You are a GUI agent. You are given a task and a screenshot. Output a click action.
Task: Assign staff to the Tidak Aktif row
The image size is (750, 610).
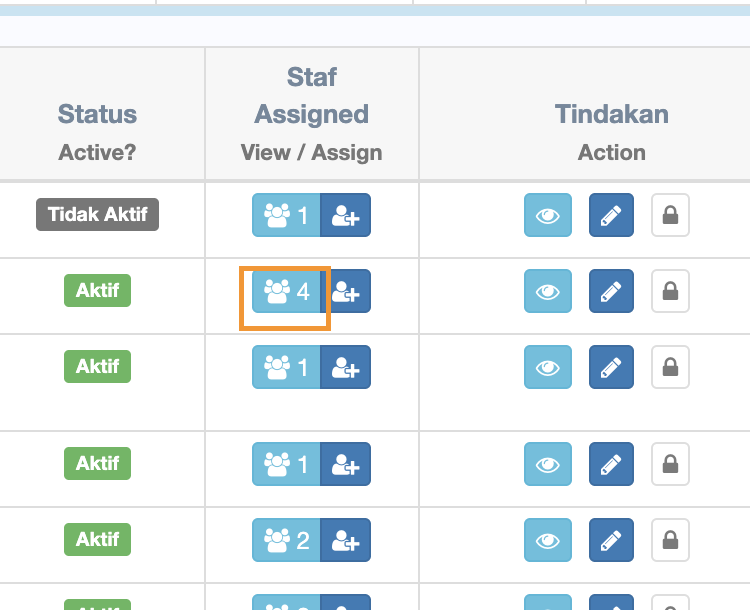coord(345,215)
